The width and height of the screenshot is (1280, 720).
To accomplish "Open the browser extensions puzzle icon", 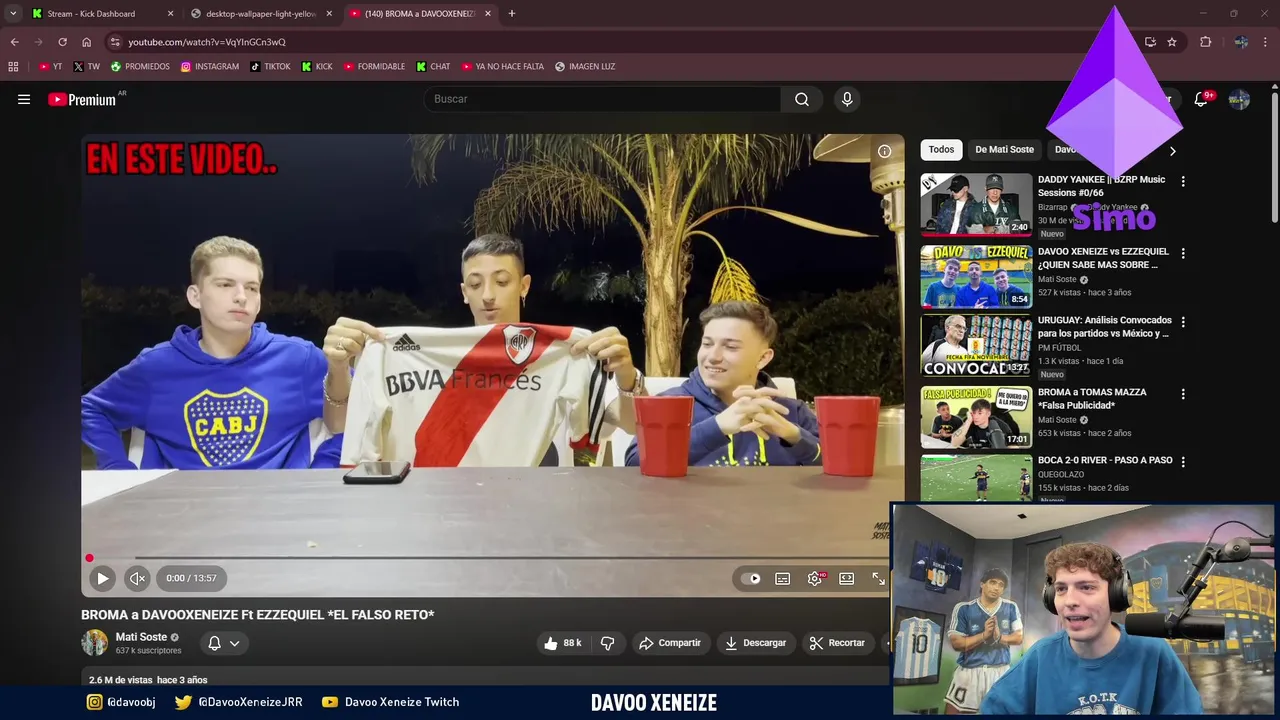I will 1205,42.
